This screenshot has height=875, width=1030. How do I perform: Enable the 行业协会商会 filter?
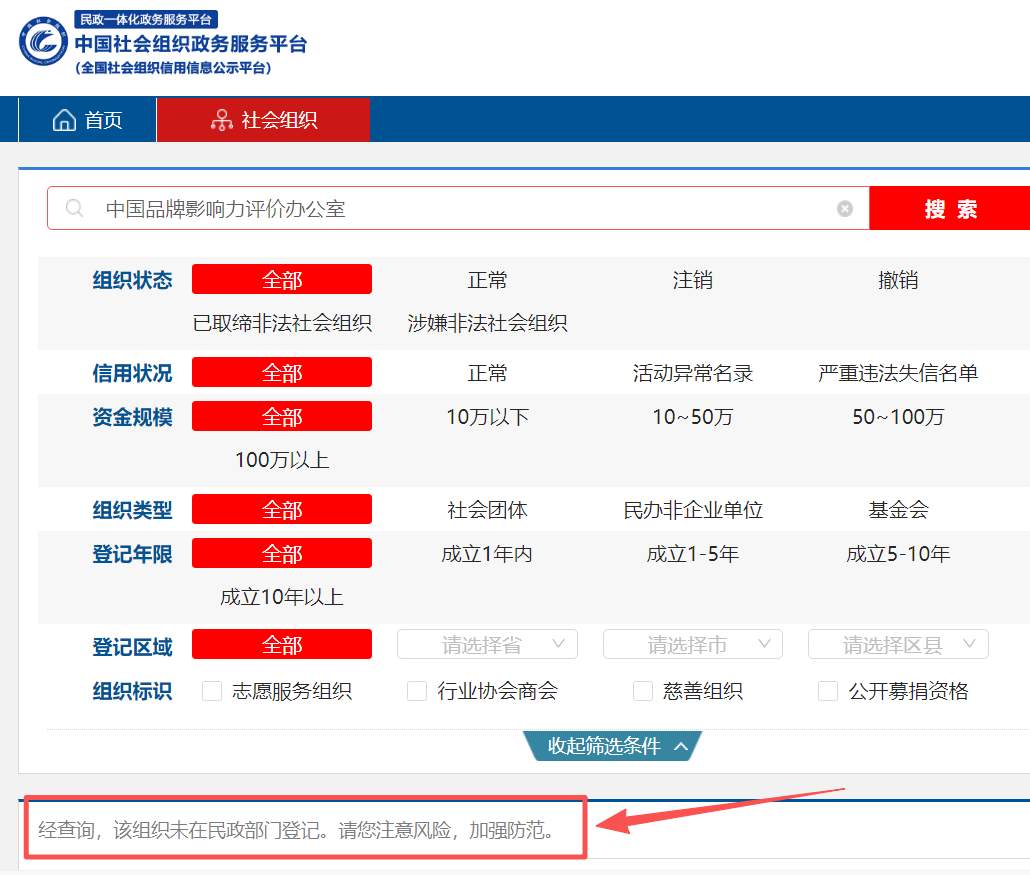click(x=417, y=691)
